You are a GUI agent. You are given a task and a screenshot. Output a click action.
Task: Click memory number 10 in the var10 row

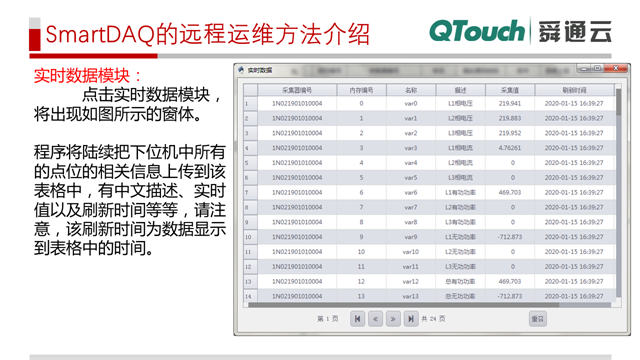coord(361,252)
